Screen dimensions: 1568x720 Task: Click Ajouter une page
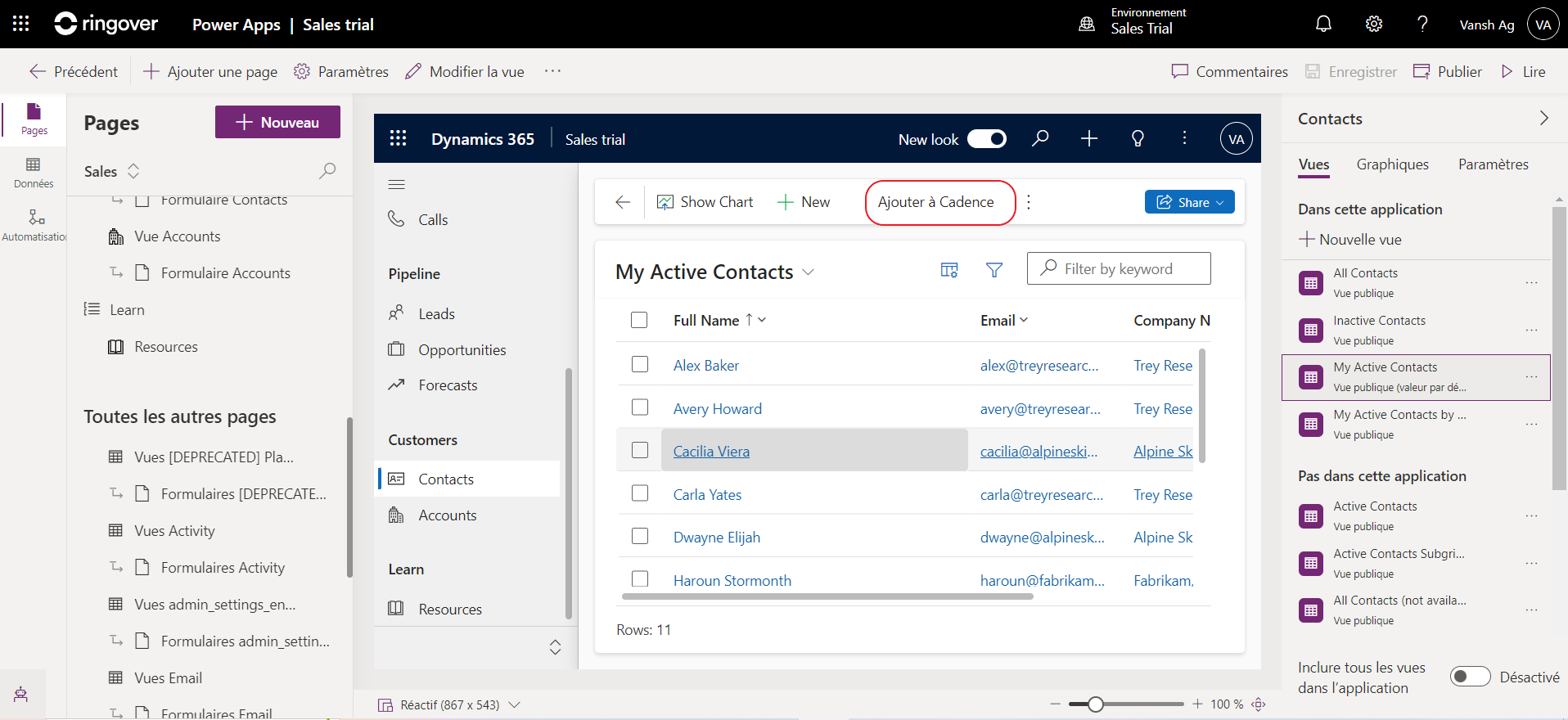[x=210, y=71]
